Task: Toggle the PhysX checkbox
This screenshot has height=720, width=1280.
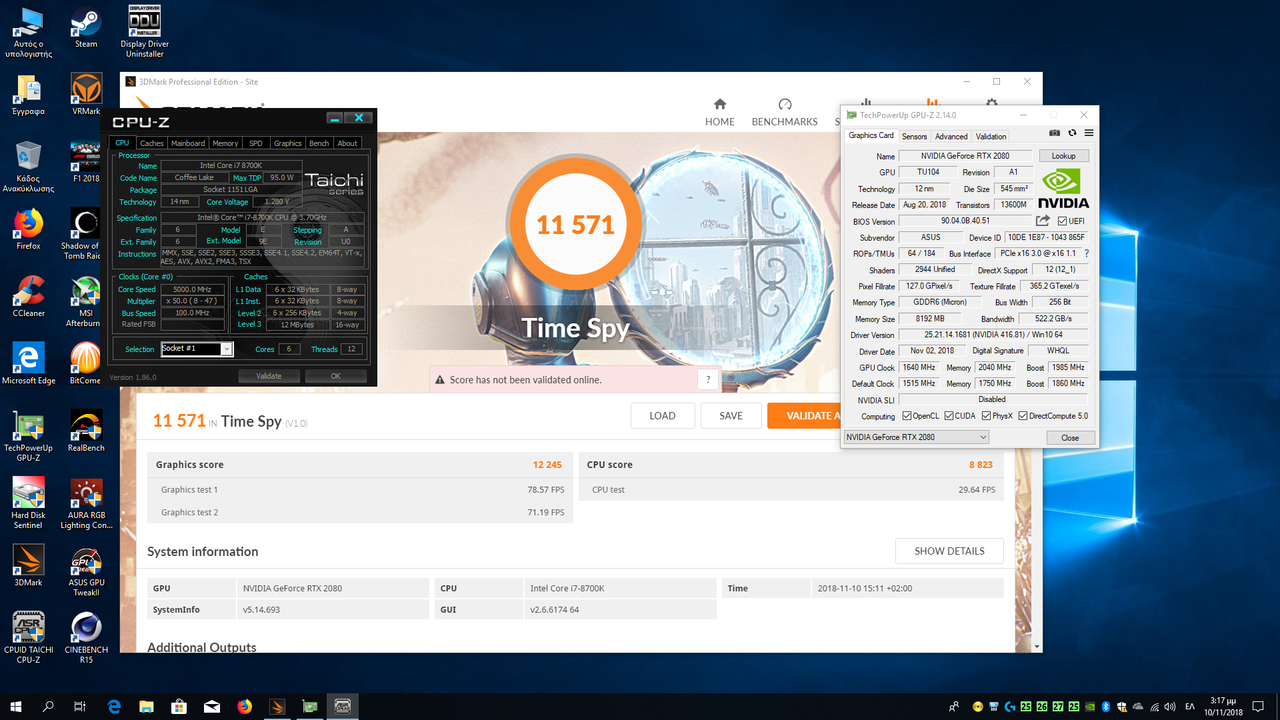Action: point(986,416)
